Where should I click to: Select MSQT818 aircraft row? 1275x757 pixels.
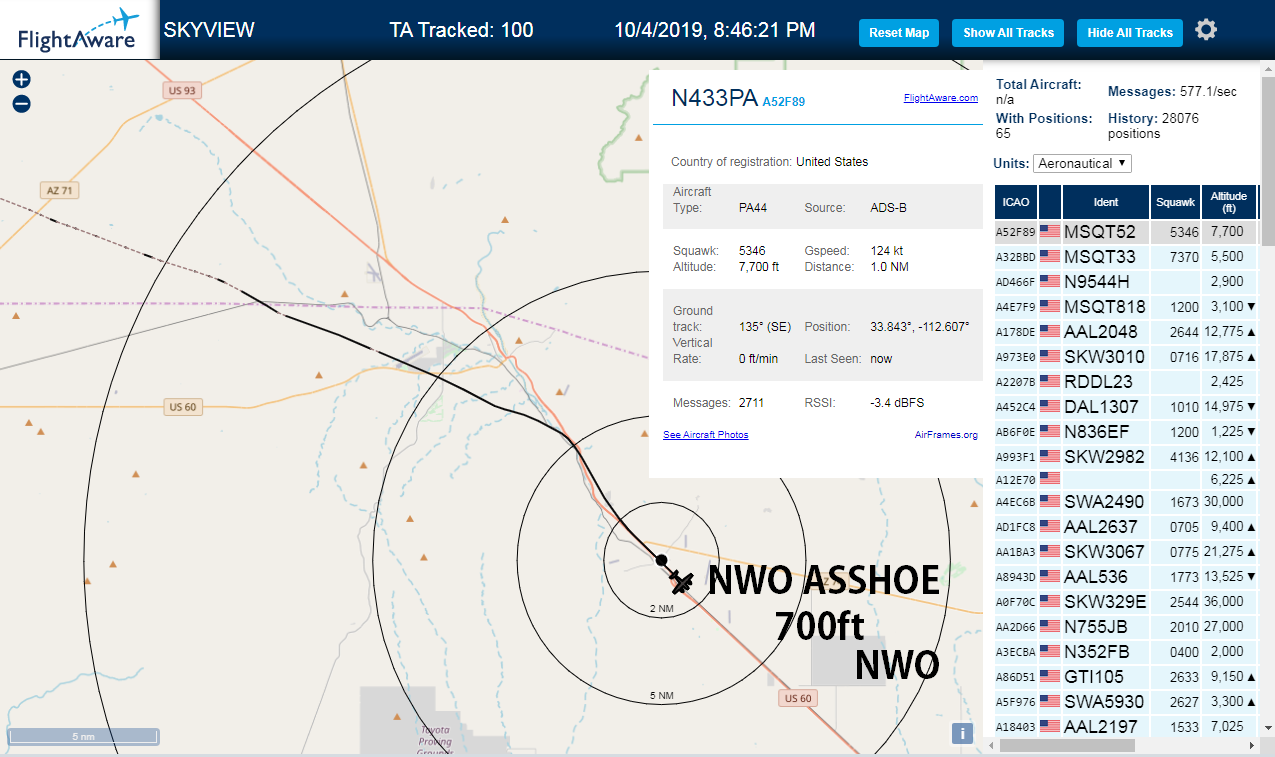(x=1126, y=306)
